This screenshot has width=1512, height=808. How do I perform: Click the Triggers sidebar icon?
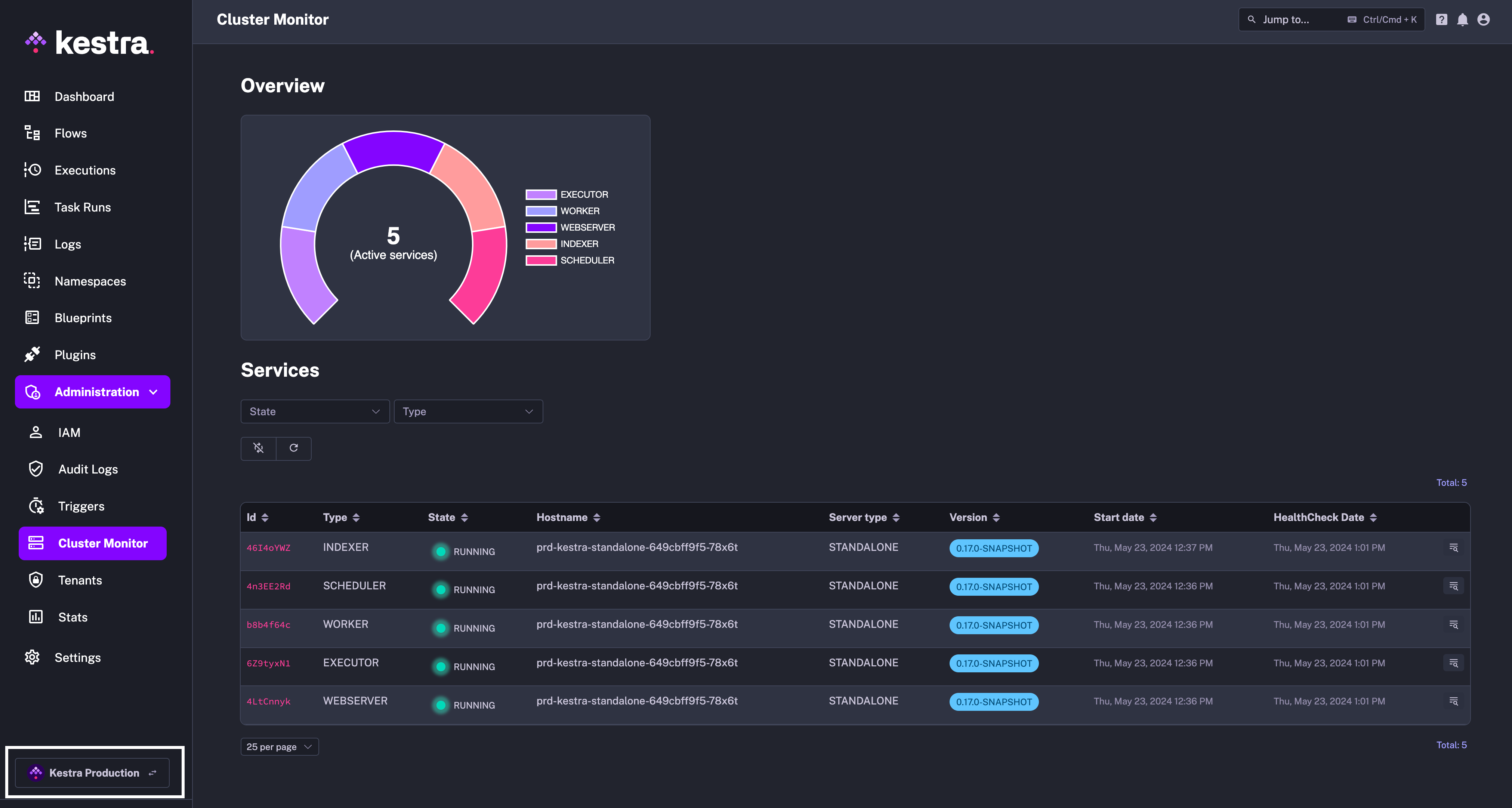(x=36, y=506)
